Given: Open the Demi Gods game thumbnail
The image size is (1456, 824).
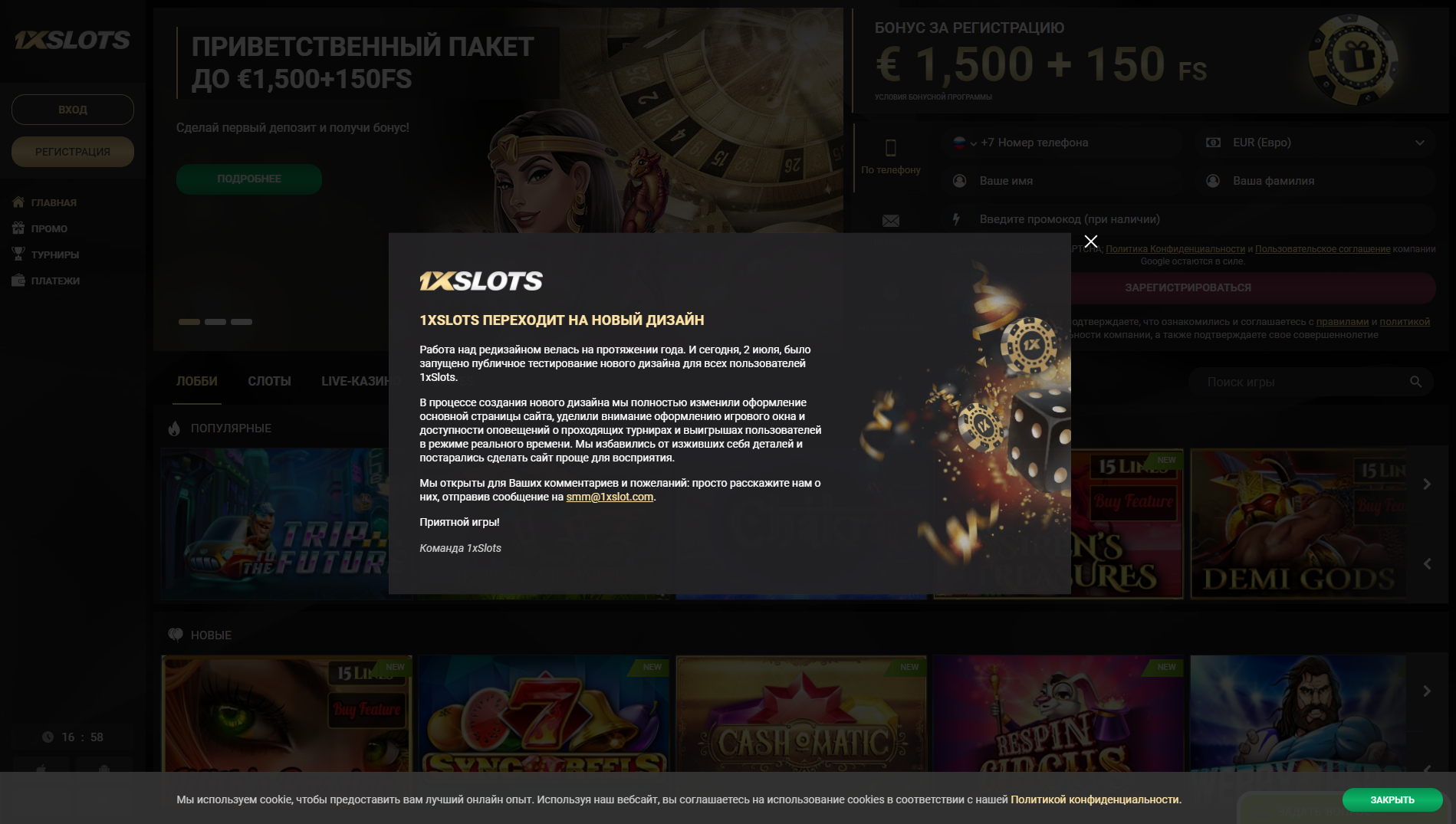Looking at the screenshot, I should [1298, 524].
